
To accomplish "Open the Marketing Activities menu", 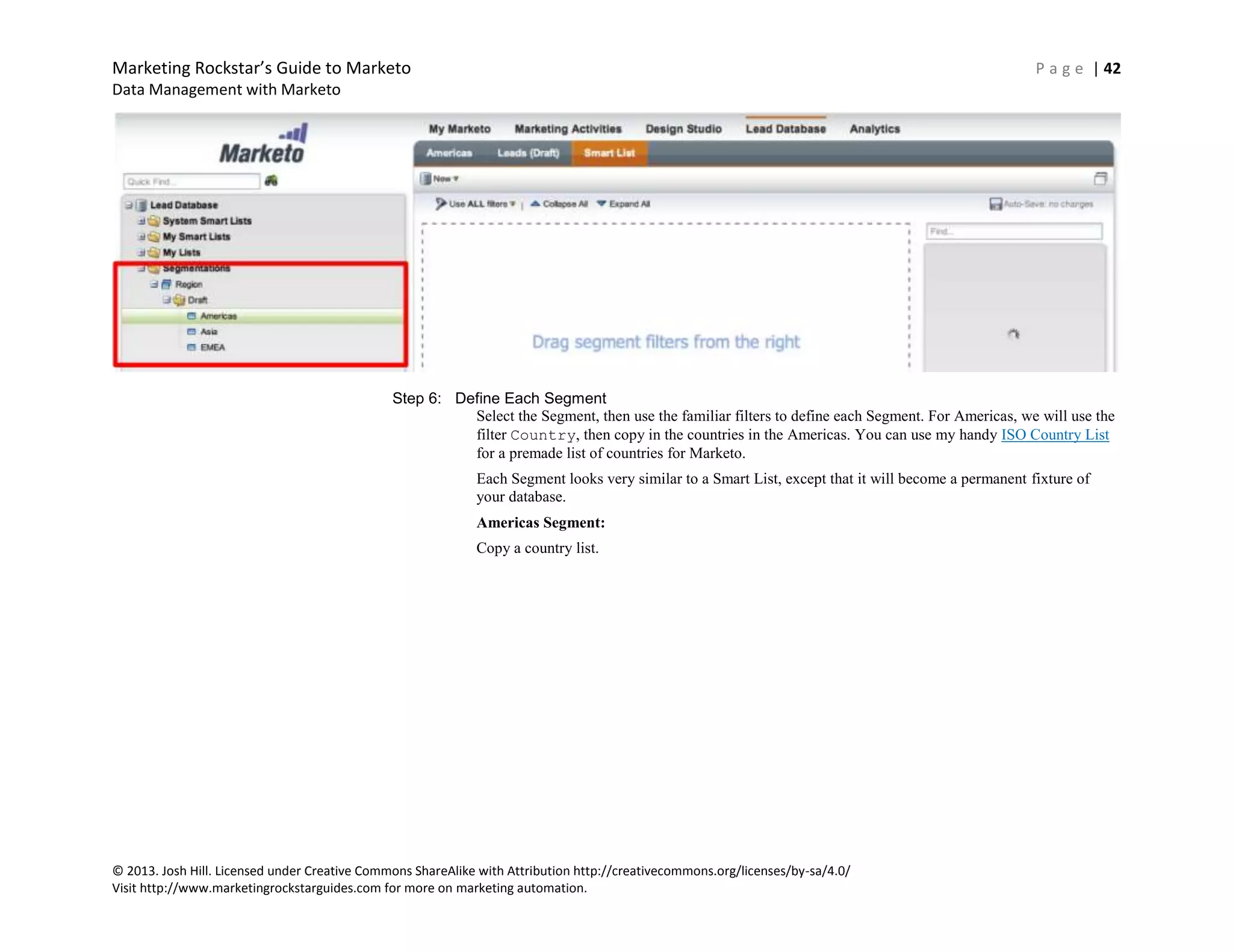I will (568, 129).
